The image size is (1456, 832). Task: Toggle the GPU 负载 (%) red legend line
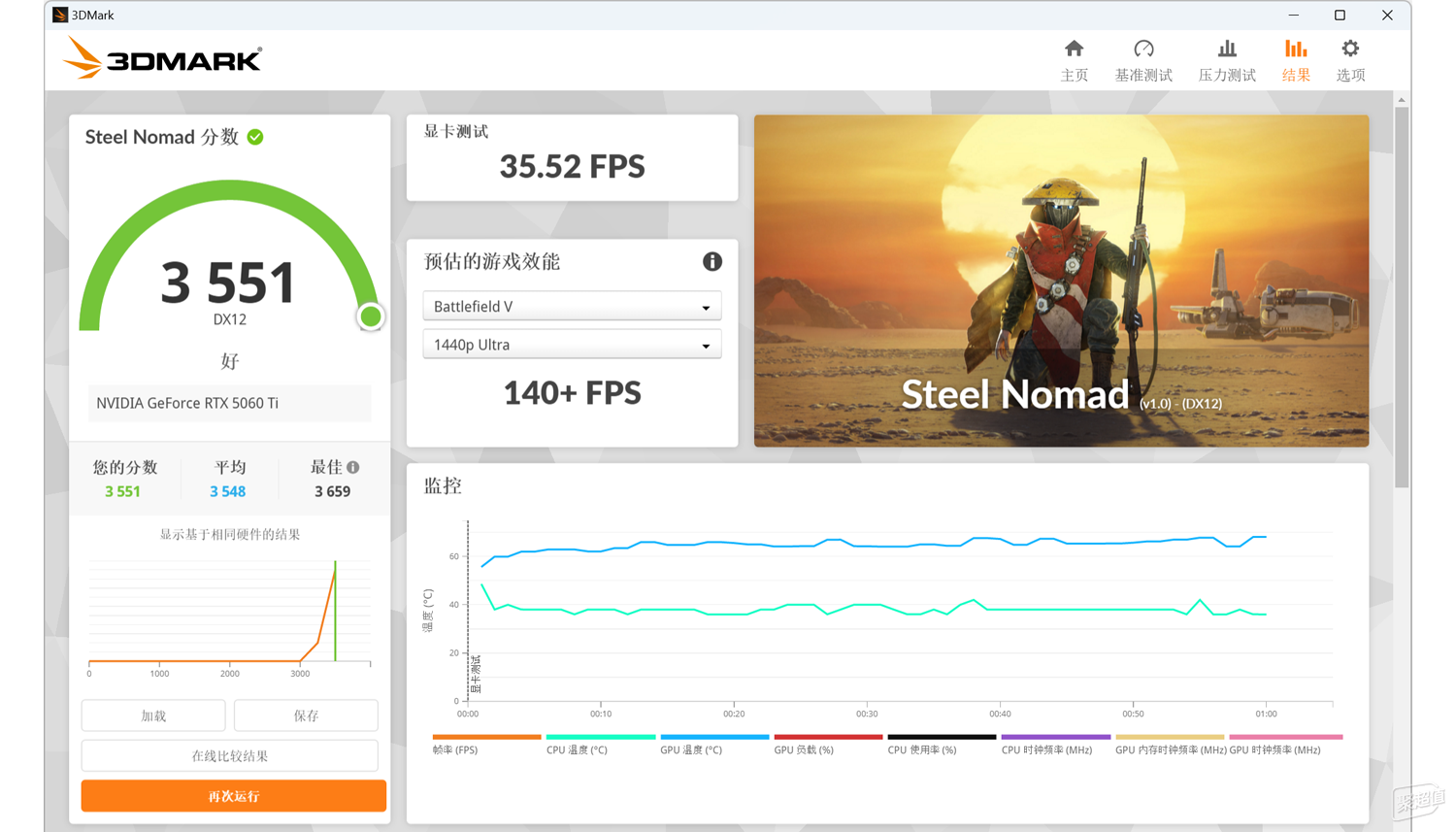tap(828, 737)
